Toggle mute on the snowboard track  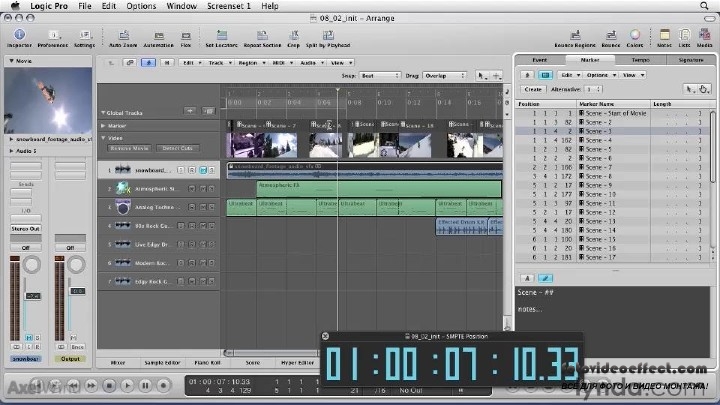tap(203, 170)
